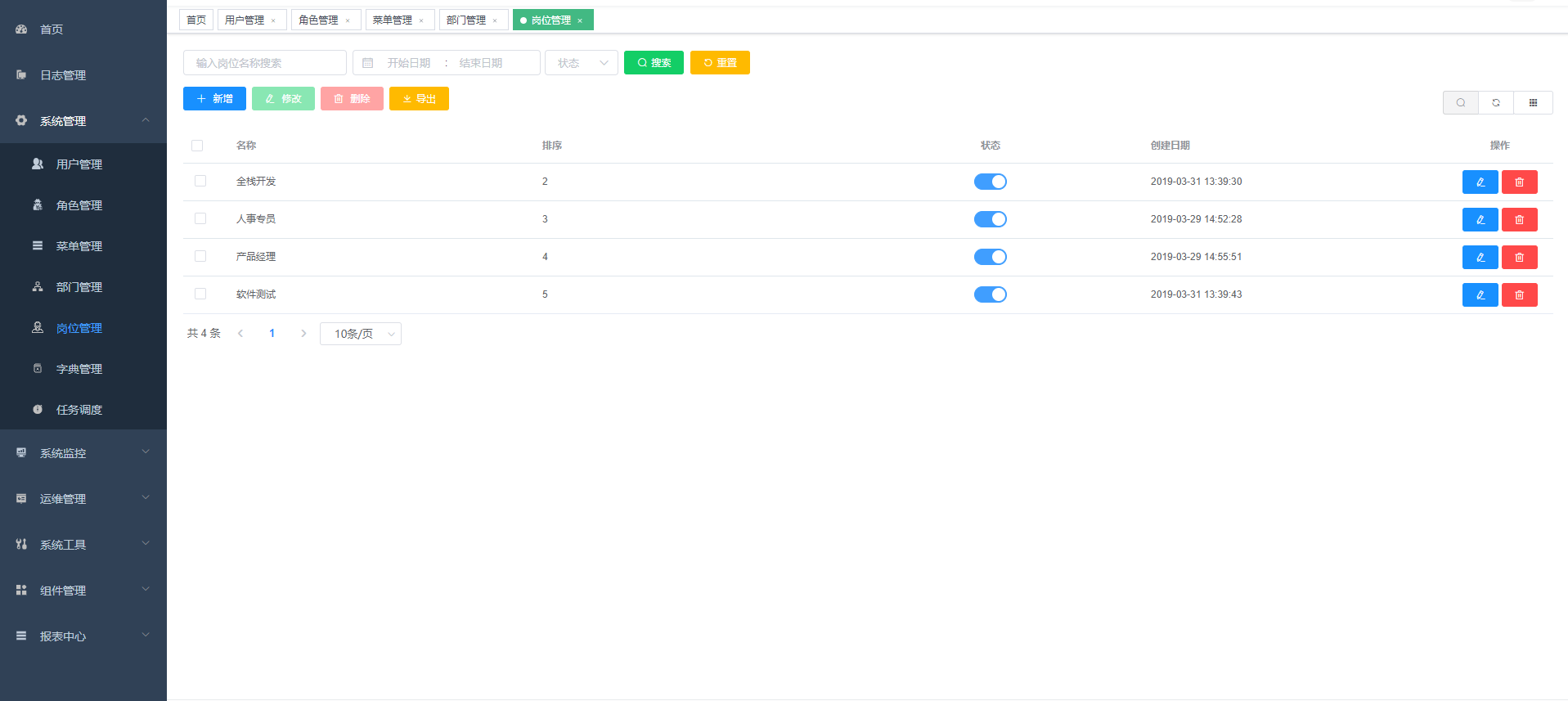1568x701 pixels.
Task: Expand the 组件管理 sidebar menu
Action: (83, 590)
